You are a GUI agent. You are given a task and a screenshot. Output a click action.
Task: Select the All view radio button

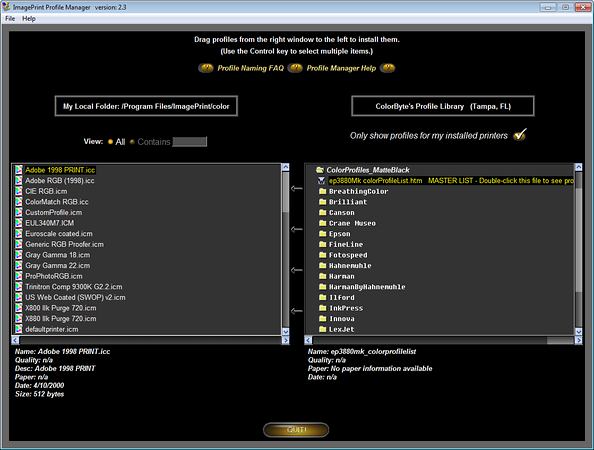tap(110, 142)
